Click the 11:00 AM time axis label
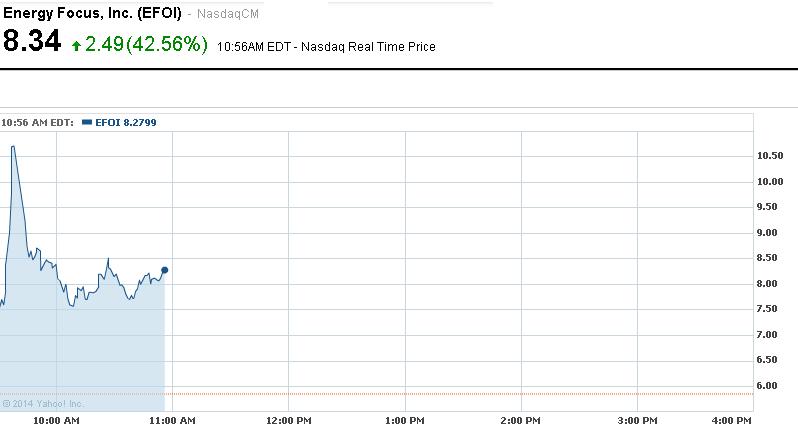Viewport: 798px width, 427px height. click(x=172, y=420)
